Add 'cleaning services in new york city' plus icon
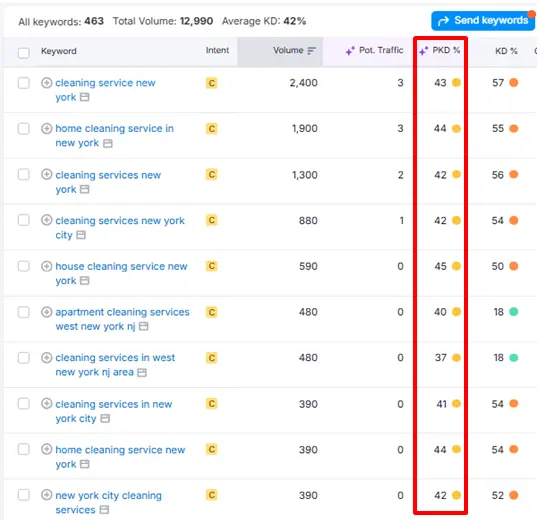 pos(46,403)
